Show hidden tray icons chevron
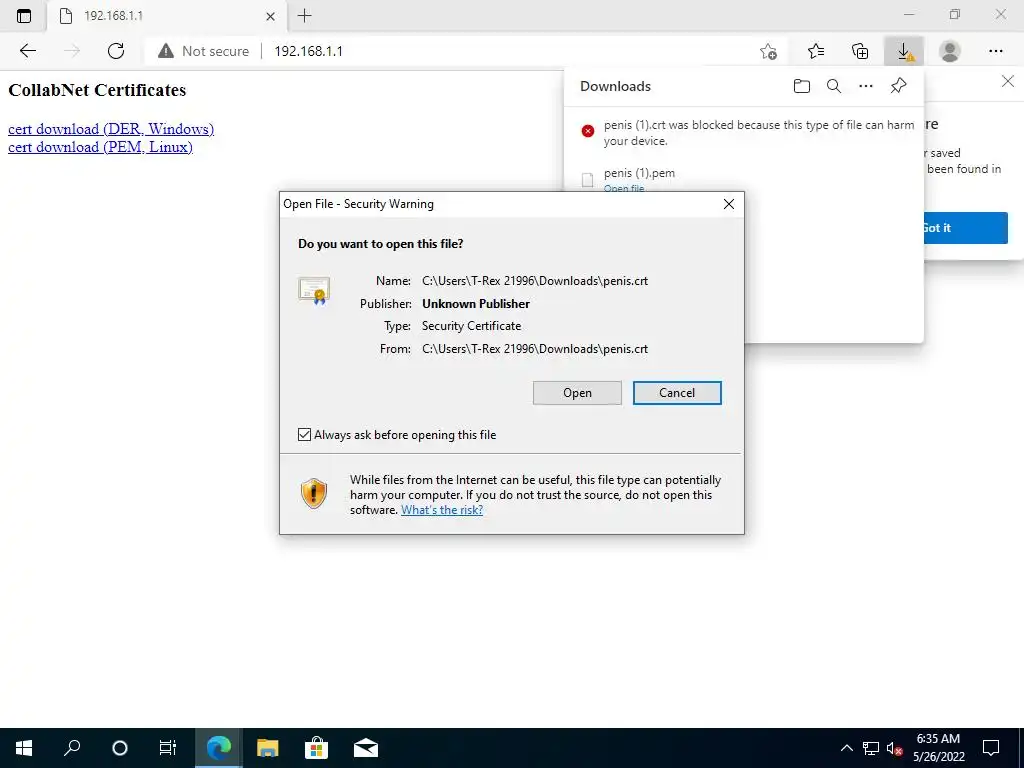This screenshot has height=768, width=1024. [846, 748]
